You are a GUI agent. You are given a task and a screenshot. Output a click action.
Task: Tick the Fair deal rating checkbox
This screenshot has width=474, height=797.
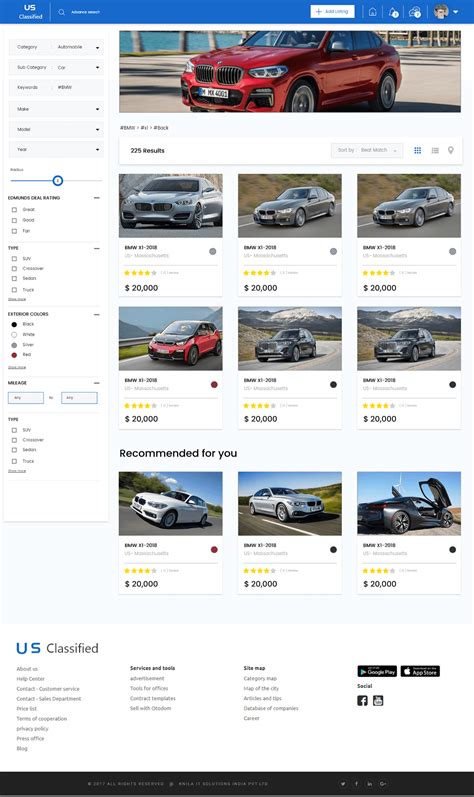(14, 231)
